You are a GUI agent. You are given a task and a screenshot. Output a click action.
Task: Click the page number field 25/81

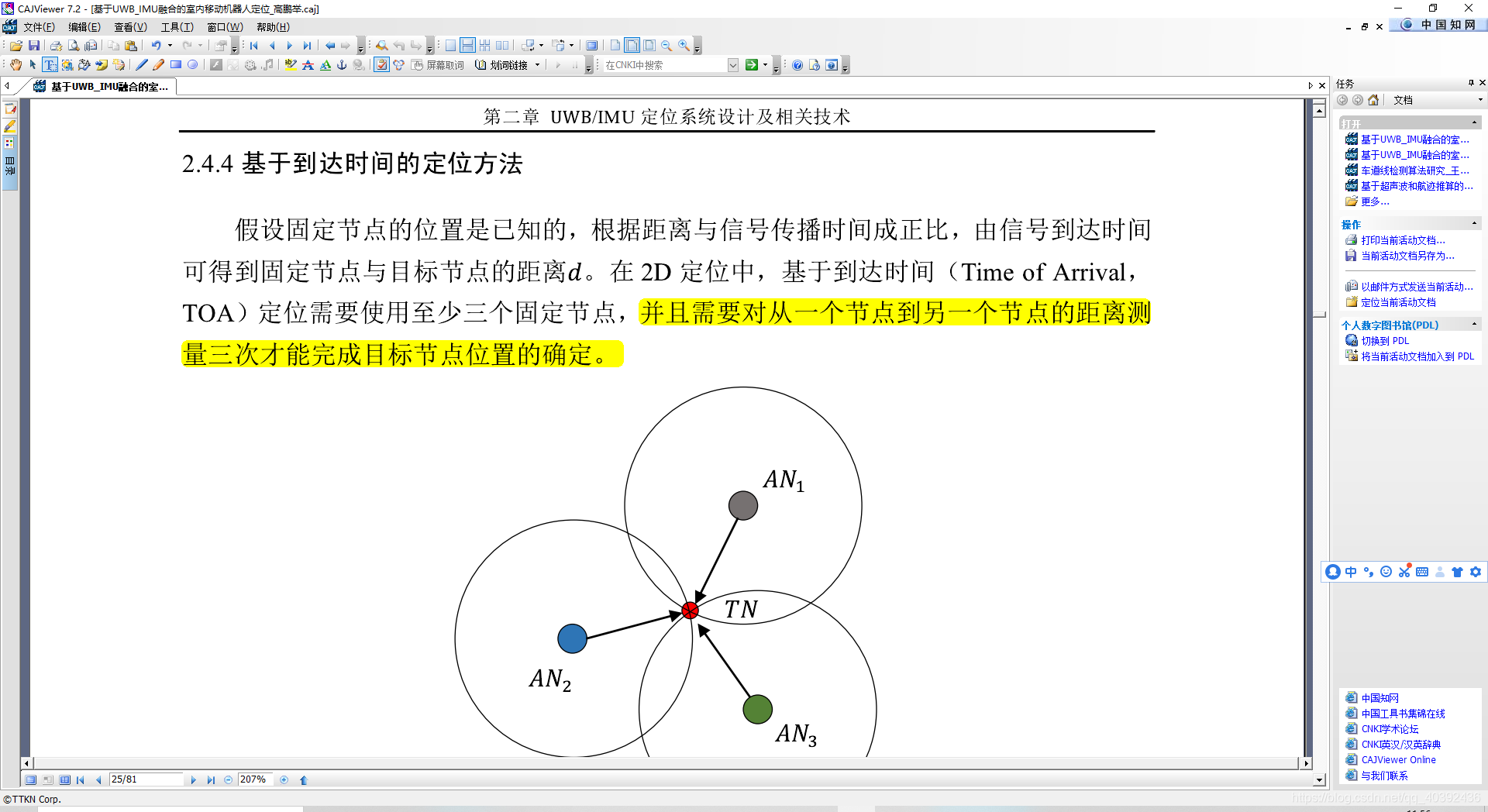pos(146,779)
